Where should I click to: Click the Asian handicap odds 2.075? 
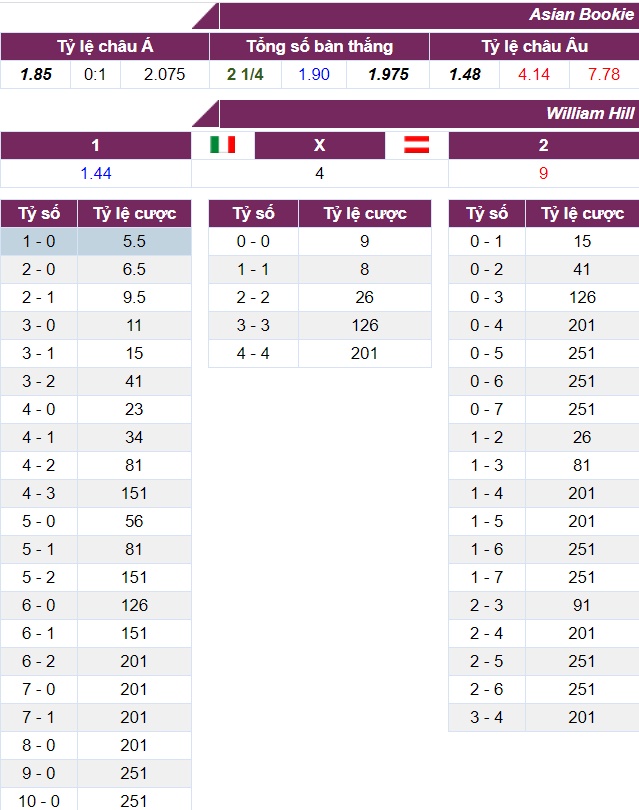[164, 74]
